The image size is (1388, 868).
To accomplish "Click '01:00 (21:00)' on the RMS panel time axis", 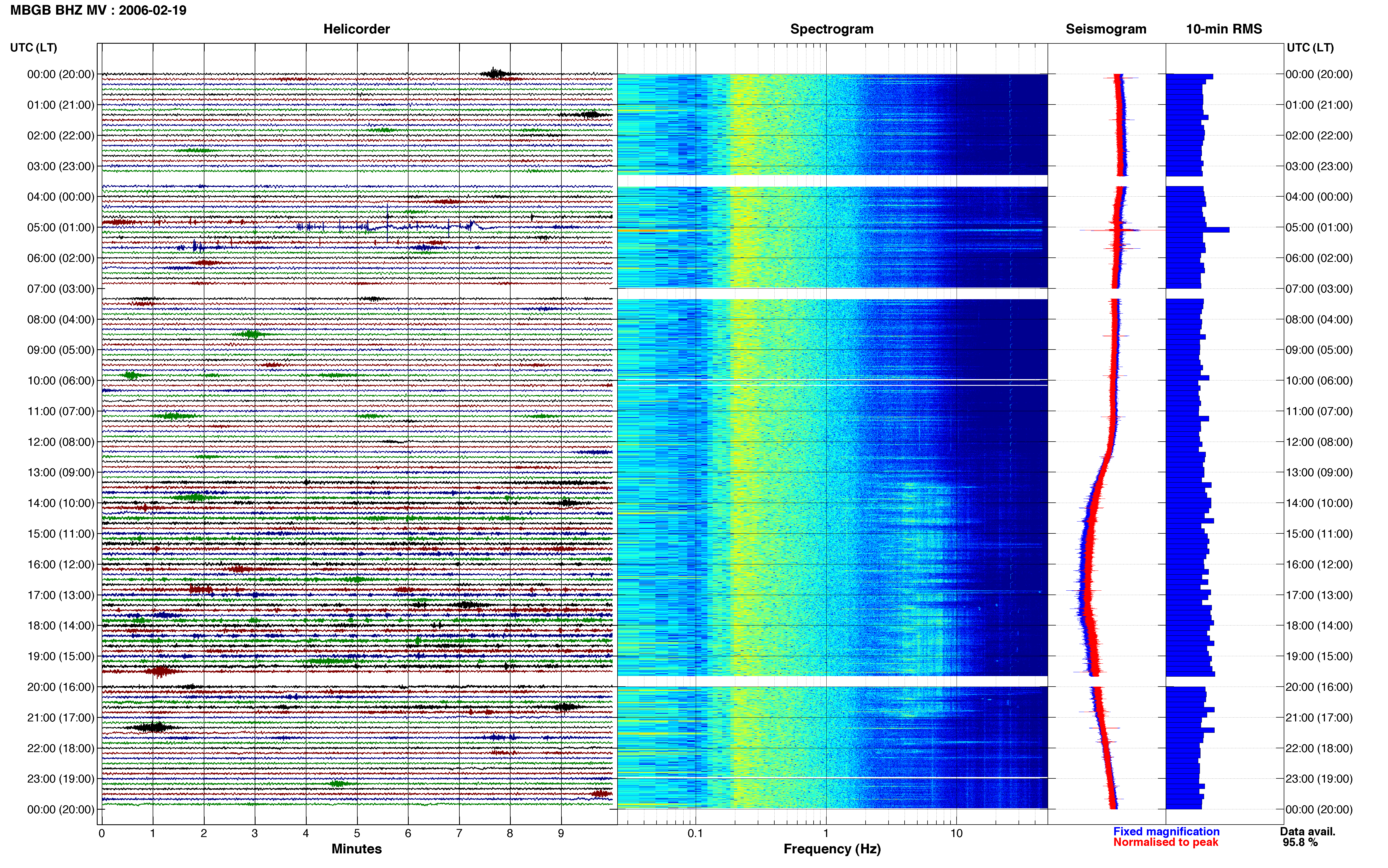I will tap(1319, 105).
